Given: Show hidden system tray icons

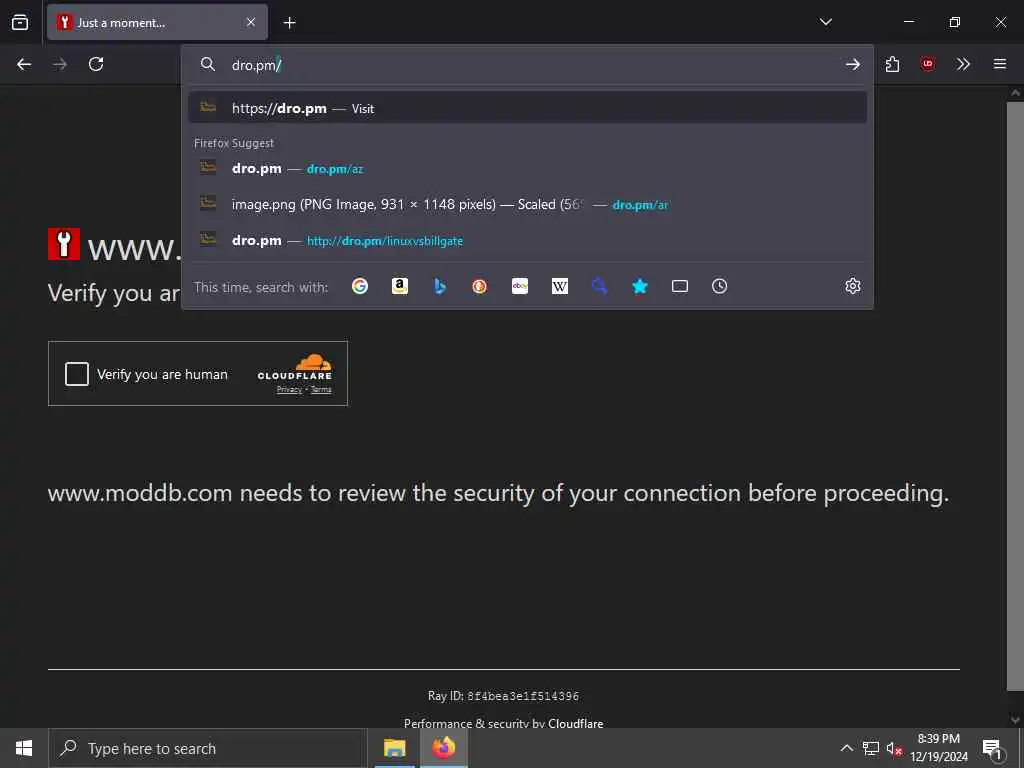Looking at the screenshot, I should [846, 748].
